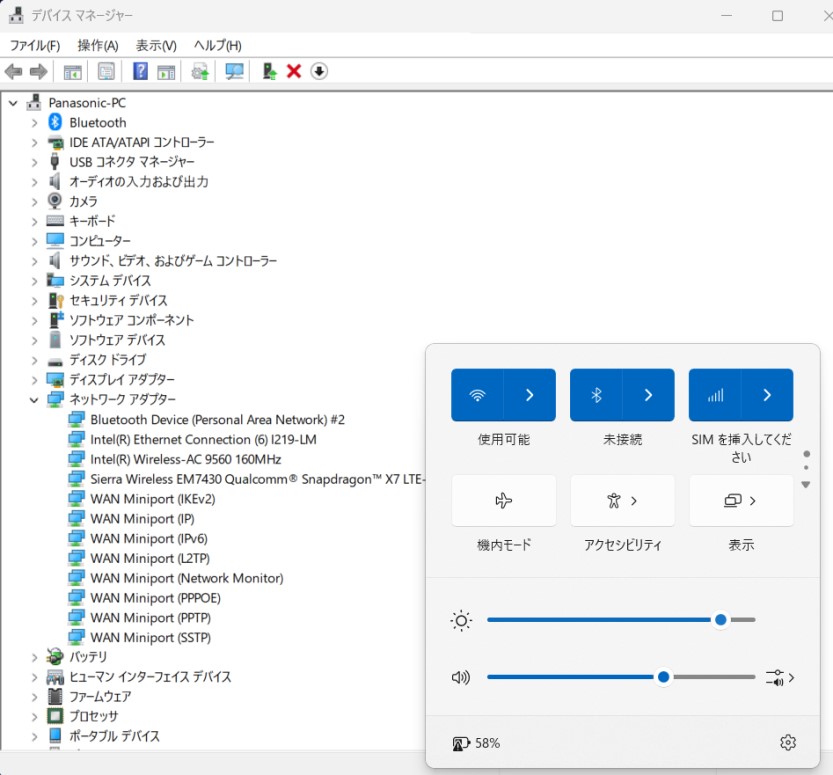Select ソフトウェア コンポーネント entry
The image size is (833, 775).
[132, 320]
